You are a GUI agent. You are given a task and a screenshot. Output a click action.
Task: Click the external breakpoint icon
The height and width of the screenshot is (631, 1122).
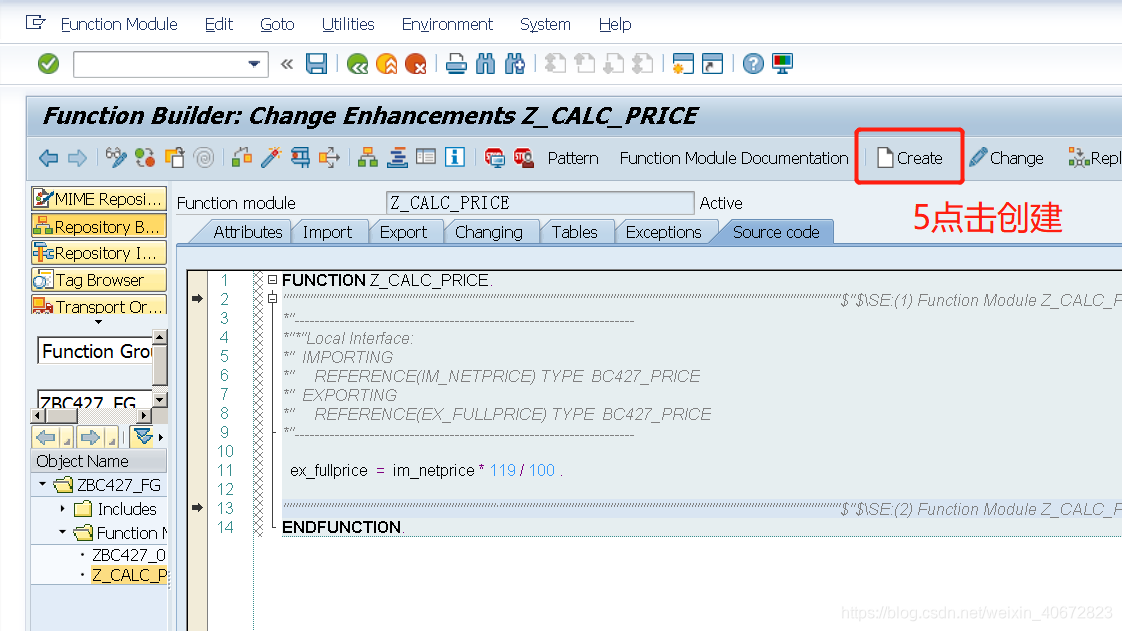coord(524,157)
